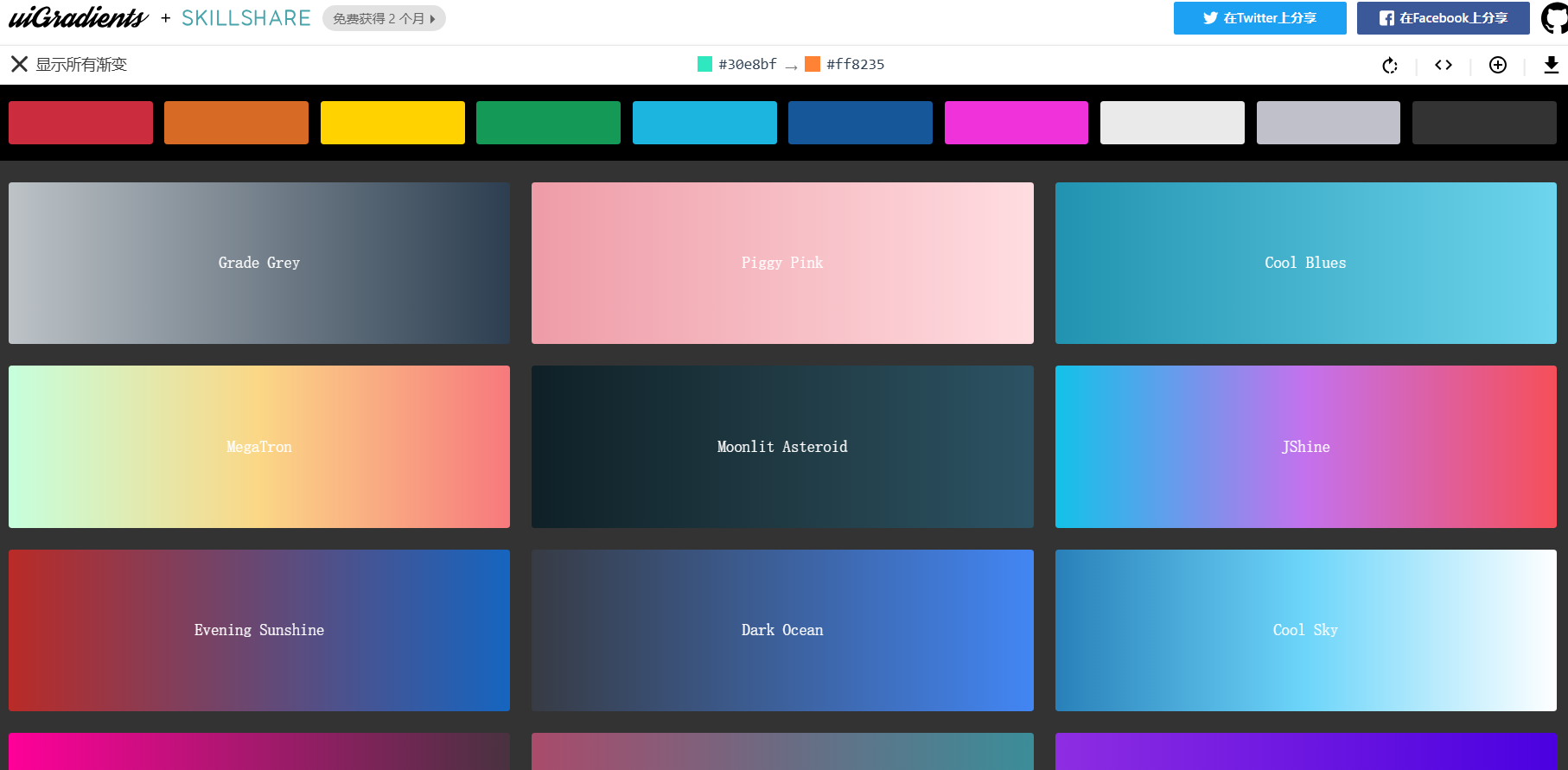Viewport: 1568px width, 770px height.
Task: Share on Facebook button
Action: click(x=1443, y=18)
